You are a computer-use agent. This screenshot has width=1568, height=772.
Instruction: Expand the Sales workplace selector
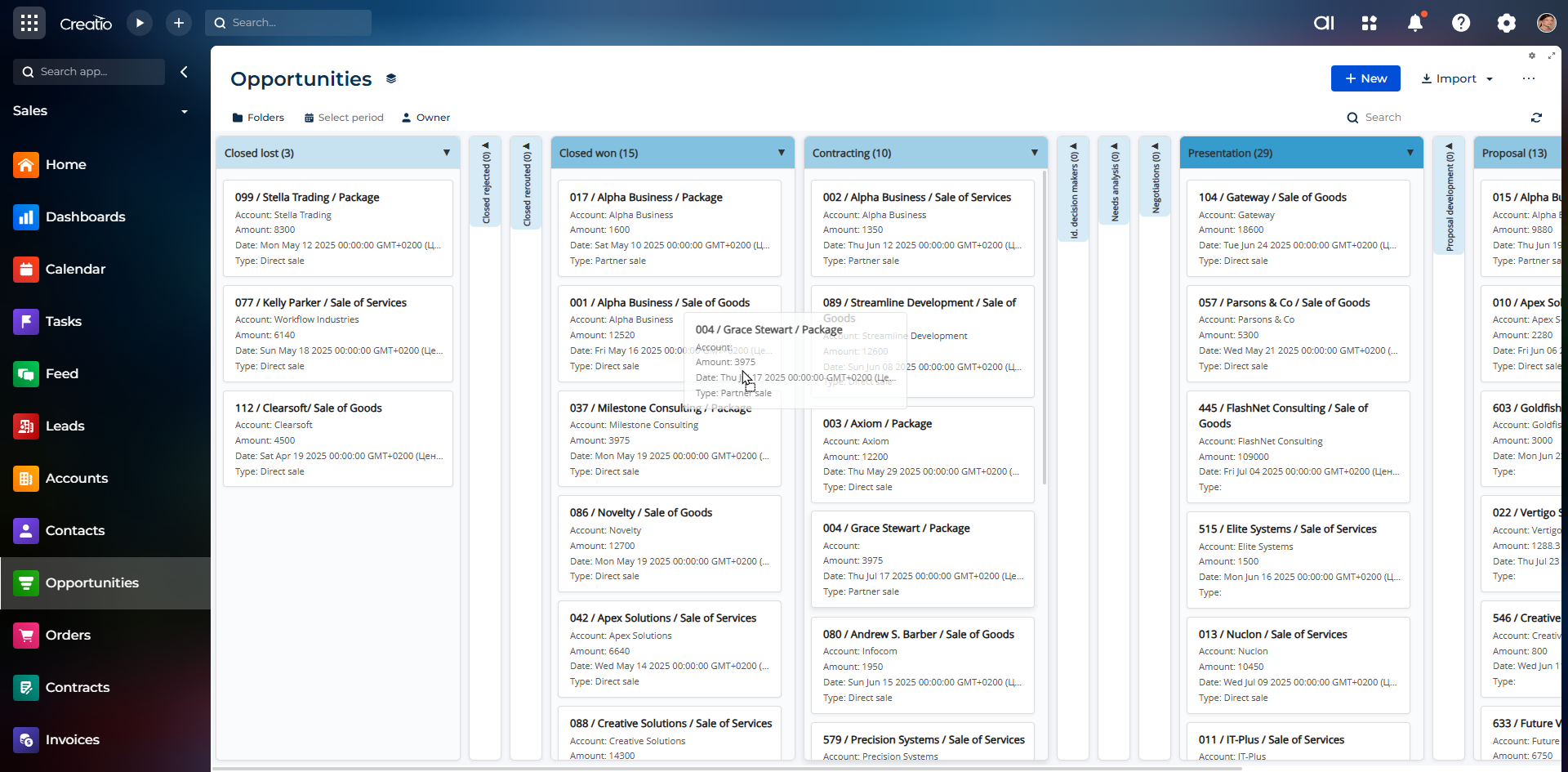[x=184, y=111]
